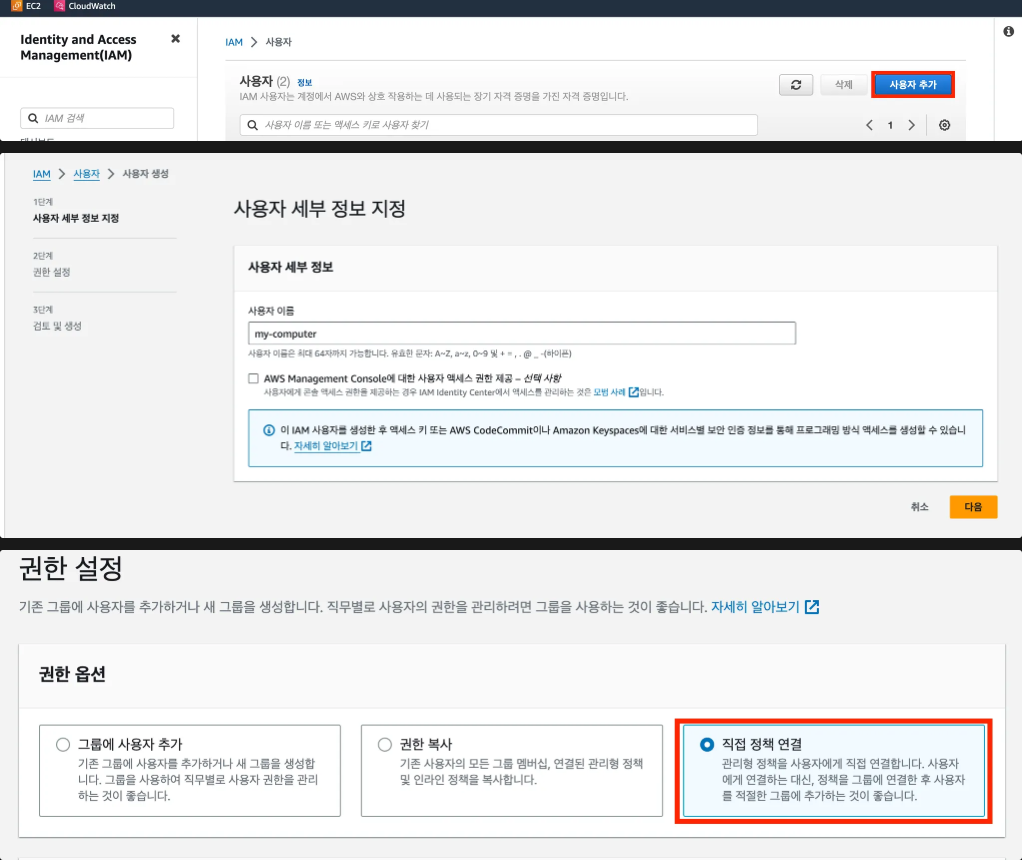Click the magnifier icon in IAM 검색

pos(33,118)
